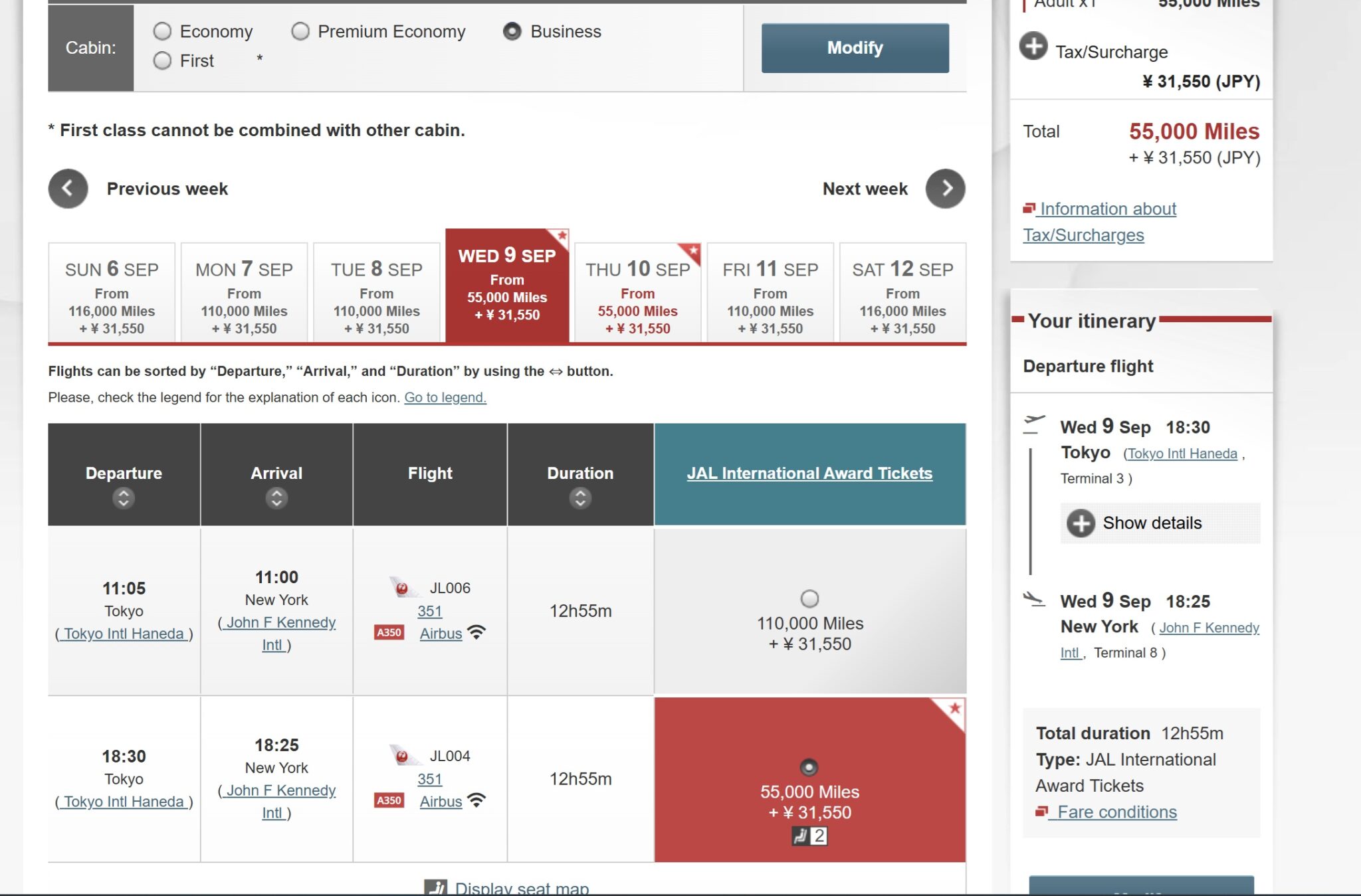Choose the Business cabin radio button
This screenshot has width=1361, height=896.
click(512, 31)
